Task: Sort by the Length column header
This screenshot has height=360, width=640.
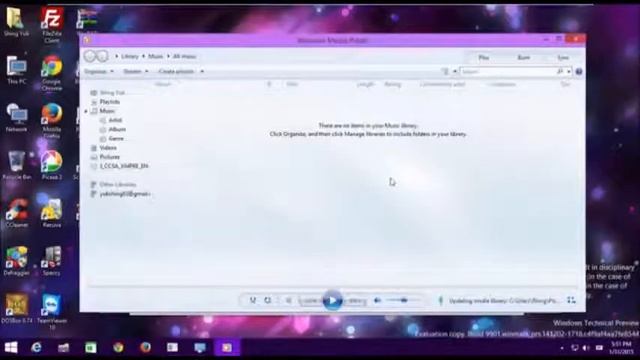Action: point(365,84)
